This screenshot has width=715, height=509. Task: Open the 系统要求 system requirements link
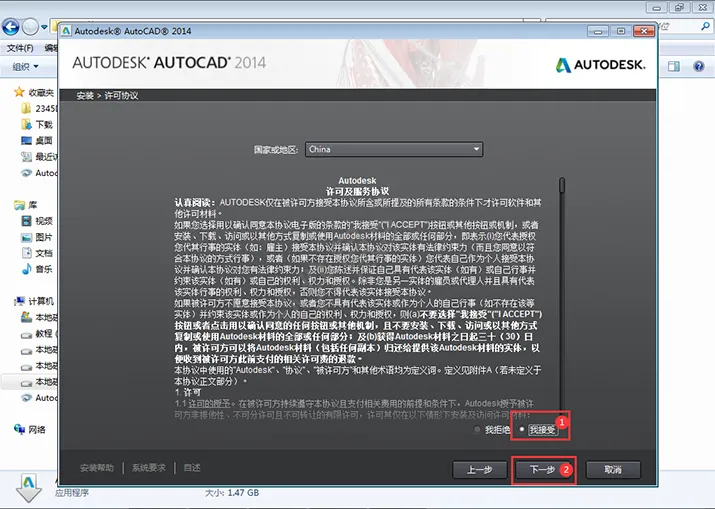click(x=149, y=468)
